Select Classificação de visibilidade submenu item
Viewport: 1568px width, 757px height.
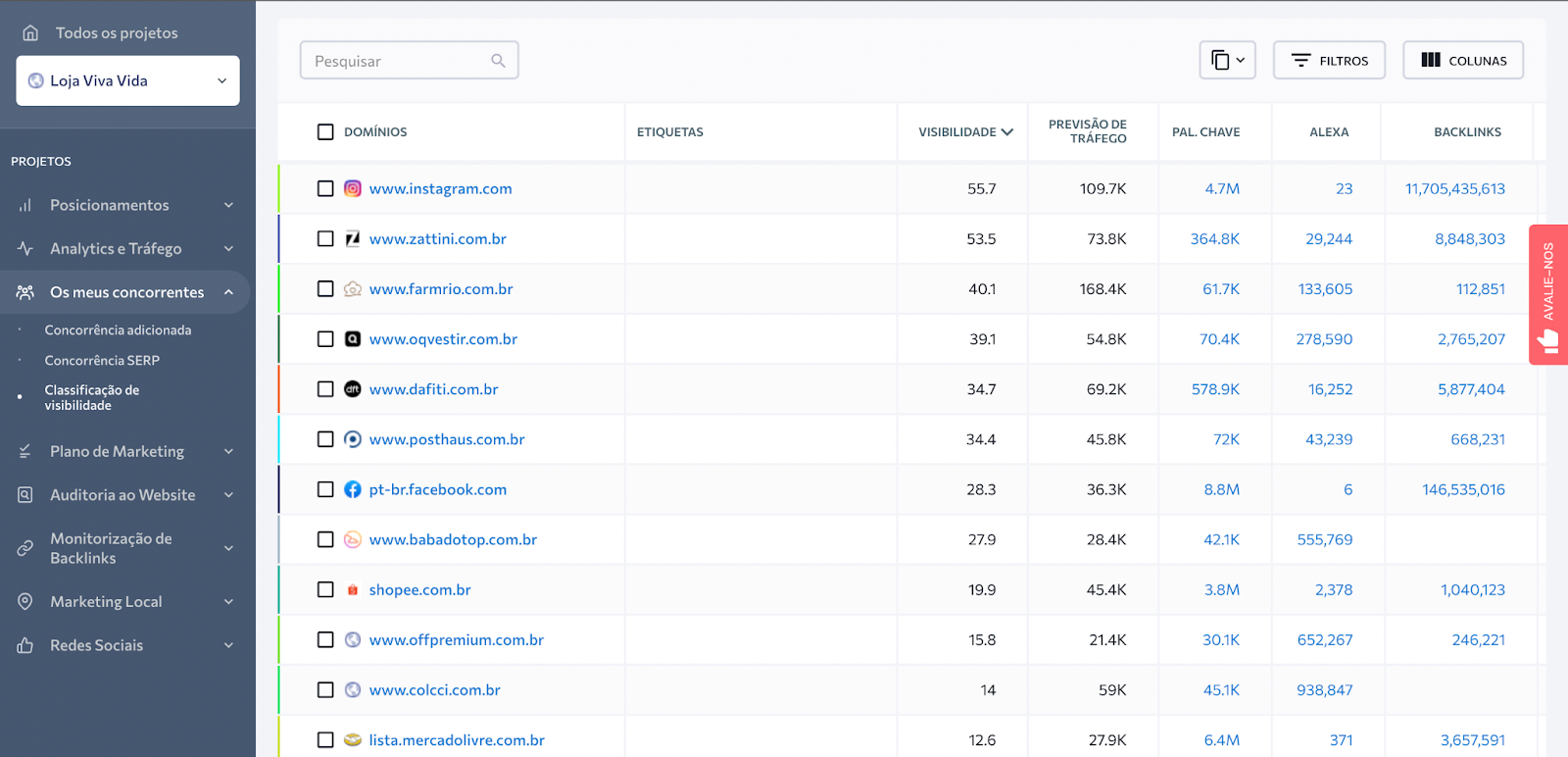point(92,397)
